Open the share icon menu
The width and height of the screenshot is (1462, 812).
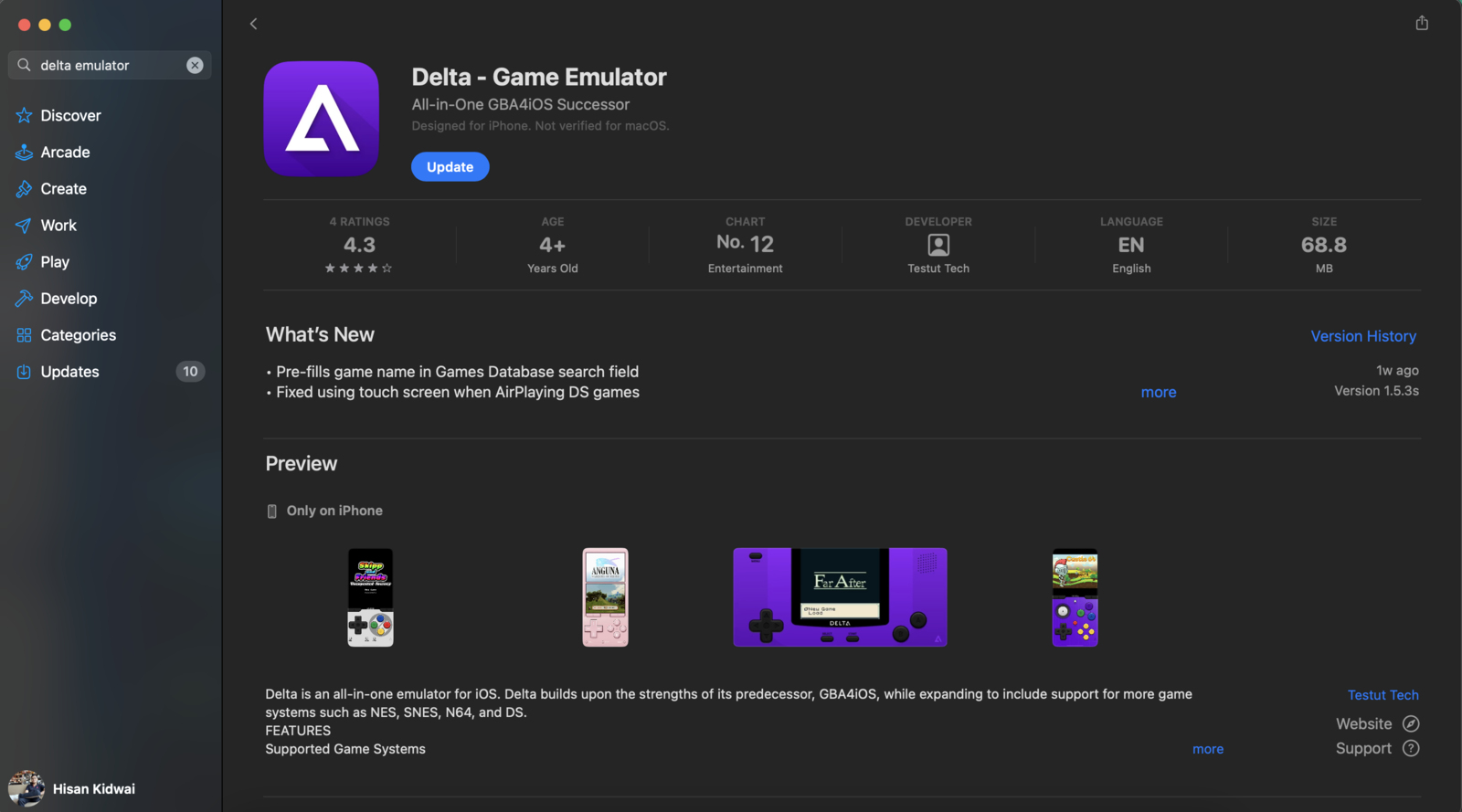click(x=1422, y=23)
